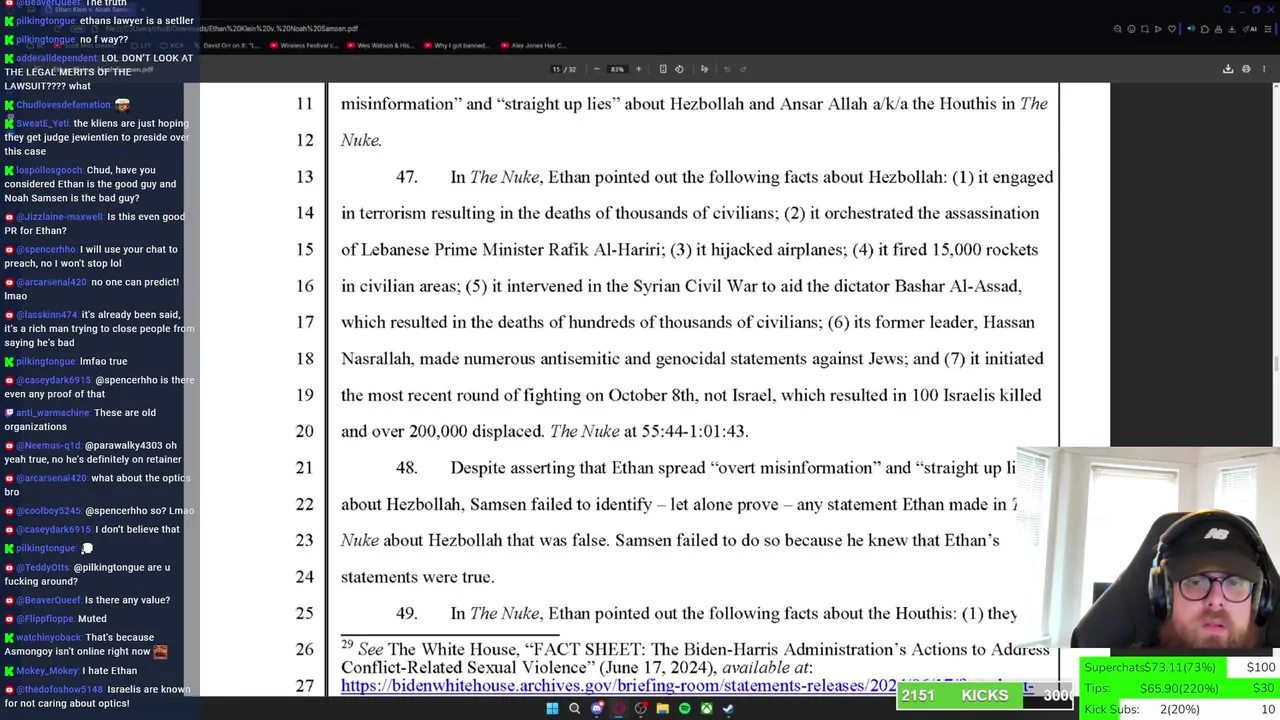Click the Superchats goal progress bar

point(1180,667)
